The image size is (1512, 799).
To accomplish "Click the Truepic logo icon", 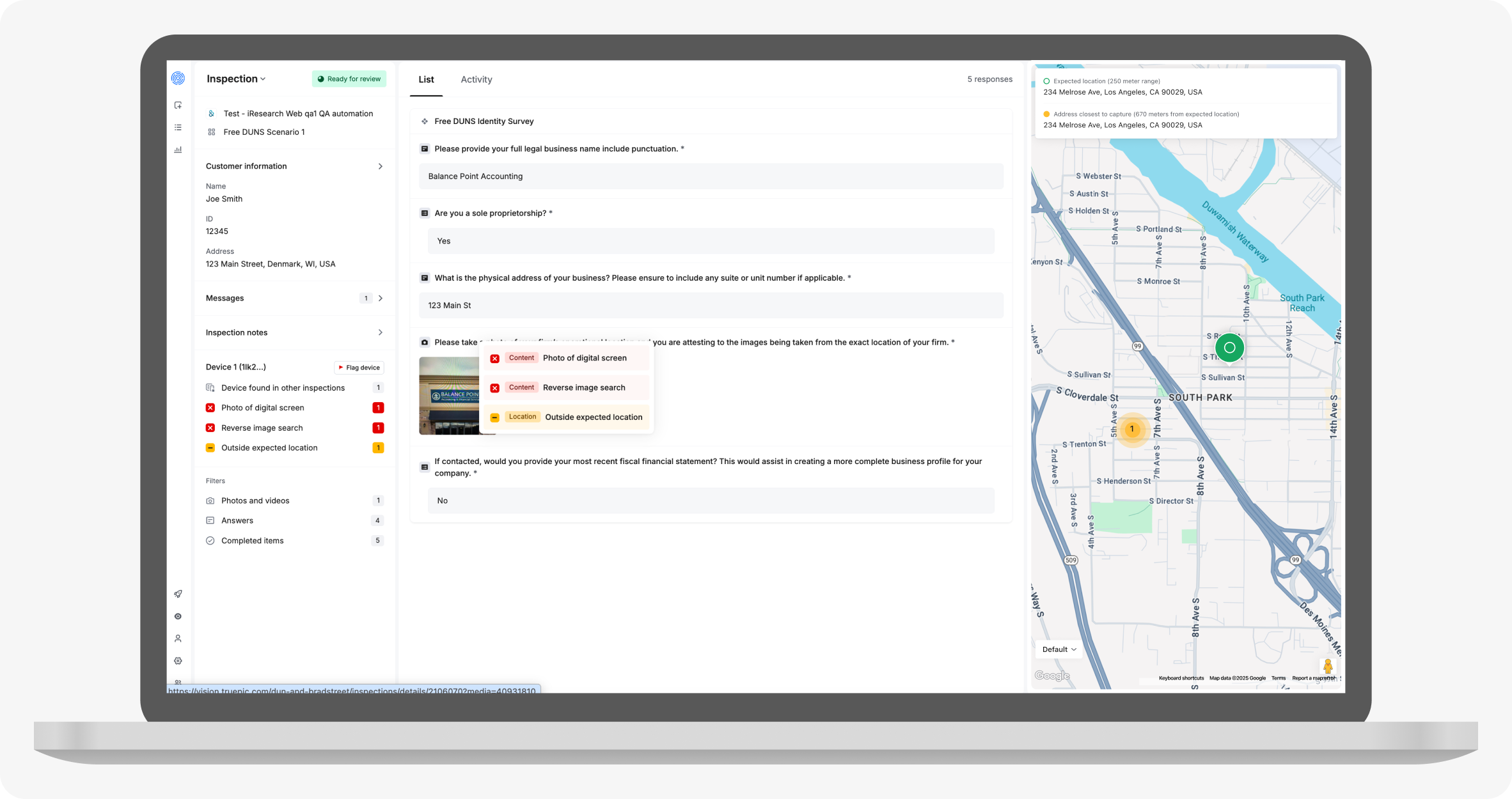I will pyautogui.click(x=178, y=77).
